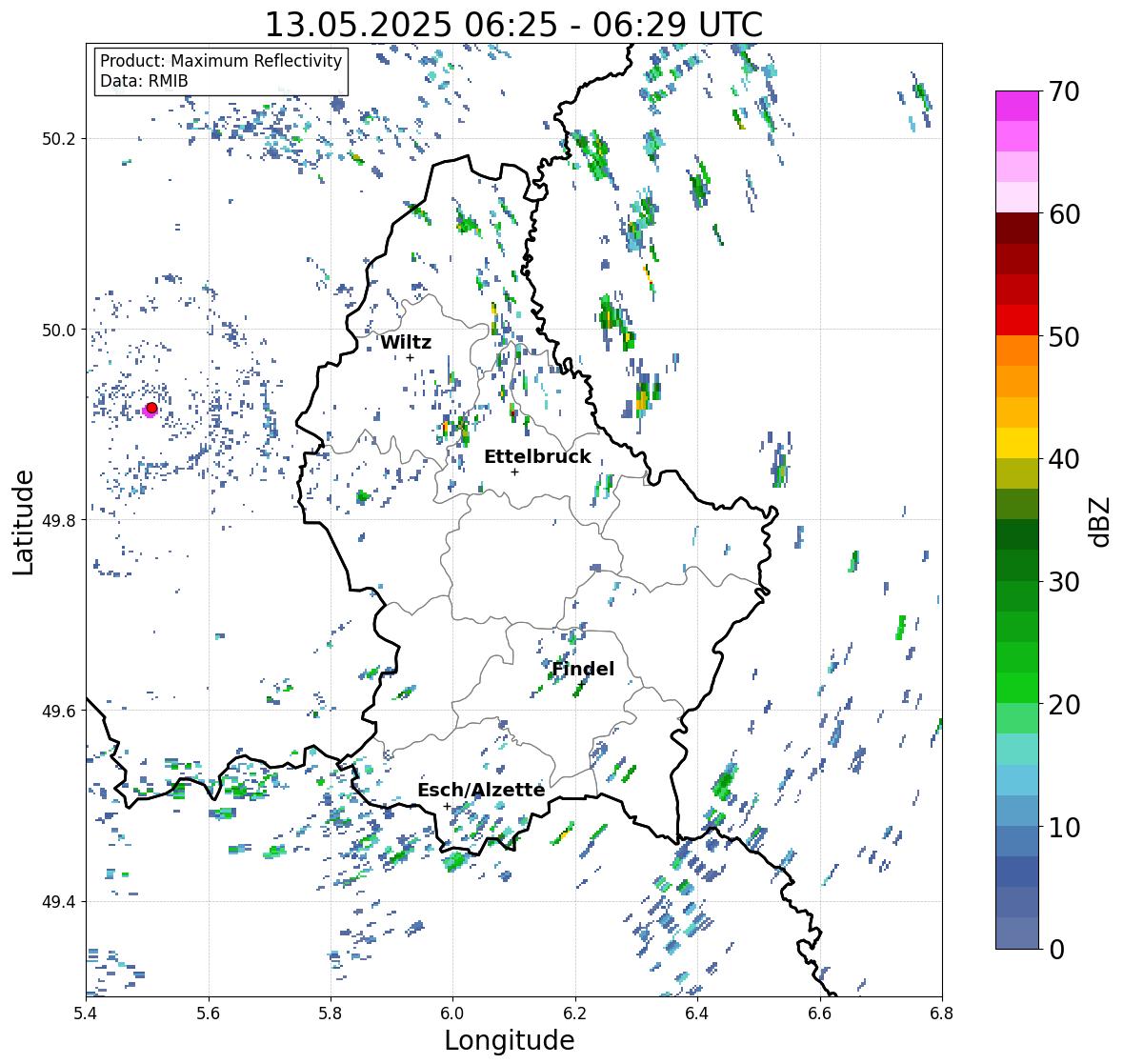
Task: Click the Latitude axis label
Action: point(23,522)
